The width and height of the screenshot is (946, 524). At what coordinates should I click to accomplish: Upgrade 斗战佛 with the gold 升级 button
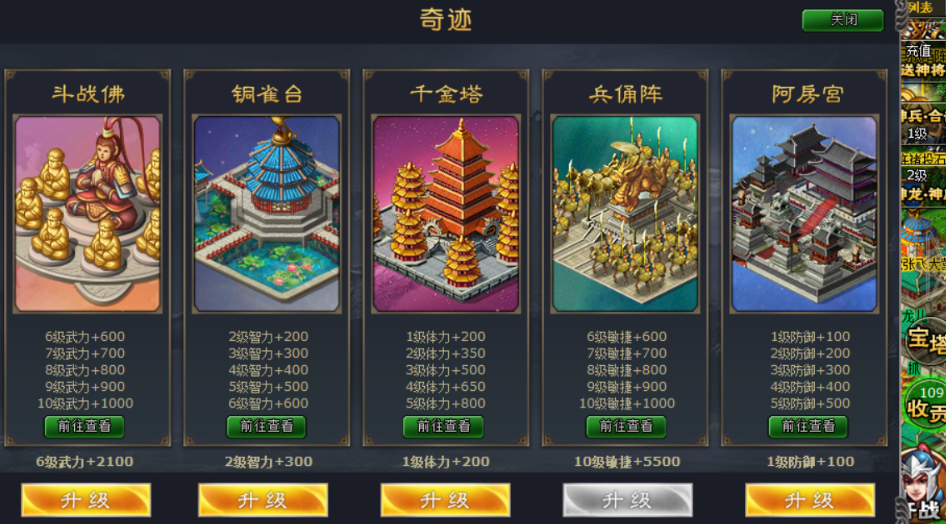pos(86,500)
